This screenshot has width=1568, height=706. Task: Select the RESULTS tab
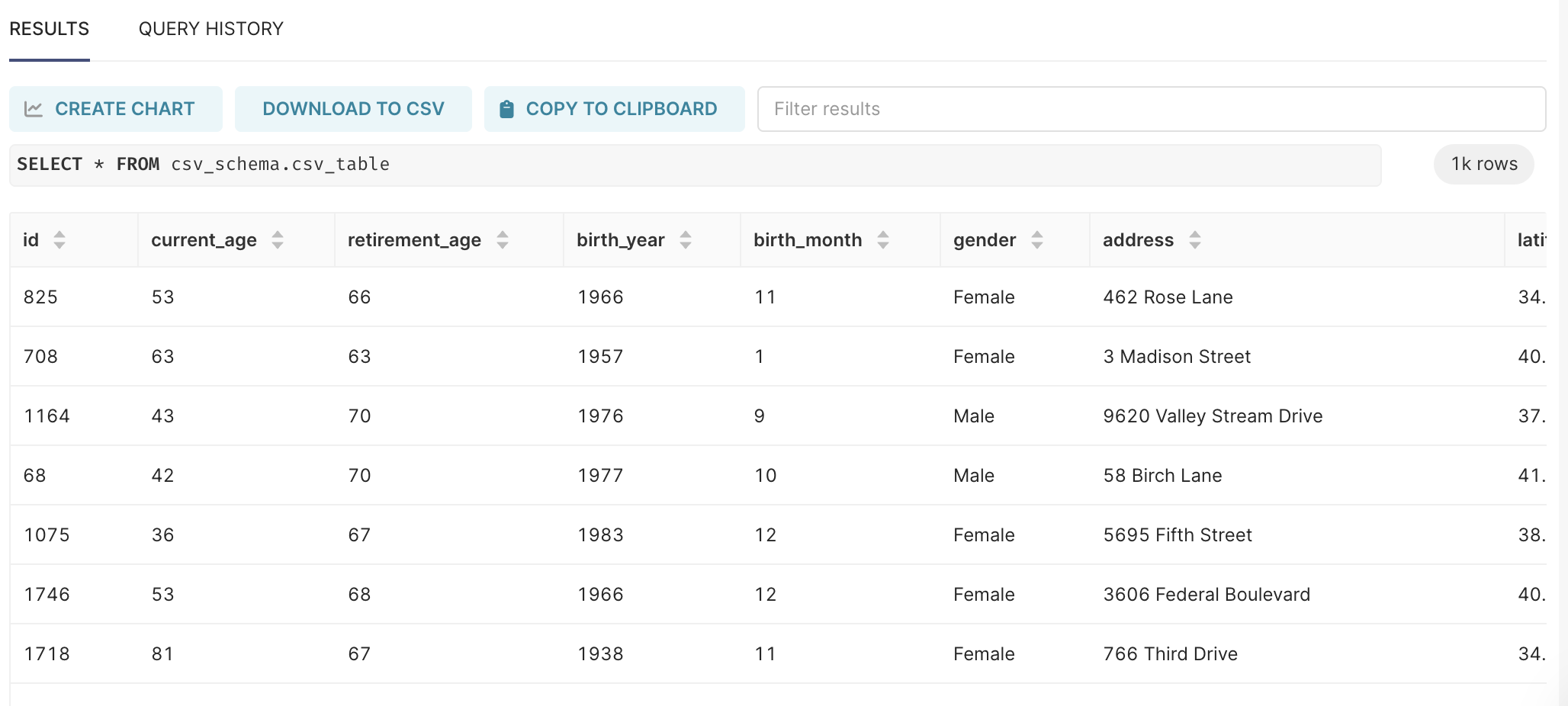(x=49, y=29)
